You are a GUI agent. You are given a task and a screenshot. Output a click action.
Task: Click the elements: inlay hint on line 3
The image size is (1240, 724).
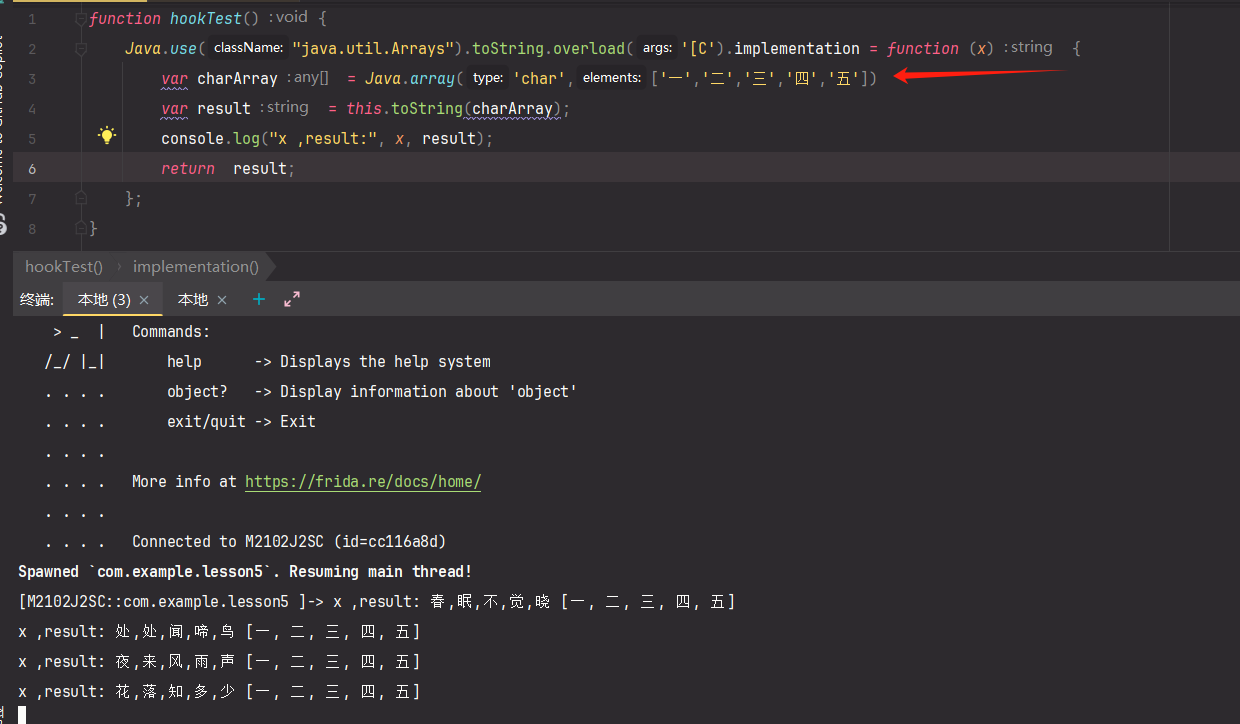tap(611, 78)
